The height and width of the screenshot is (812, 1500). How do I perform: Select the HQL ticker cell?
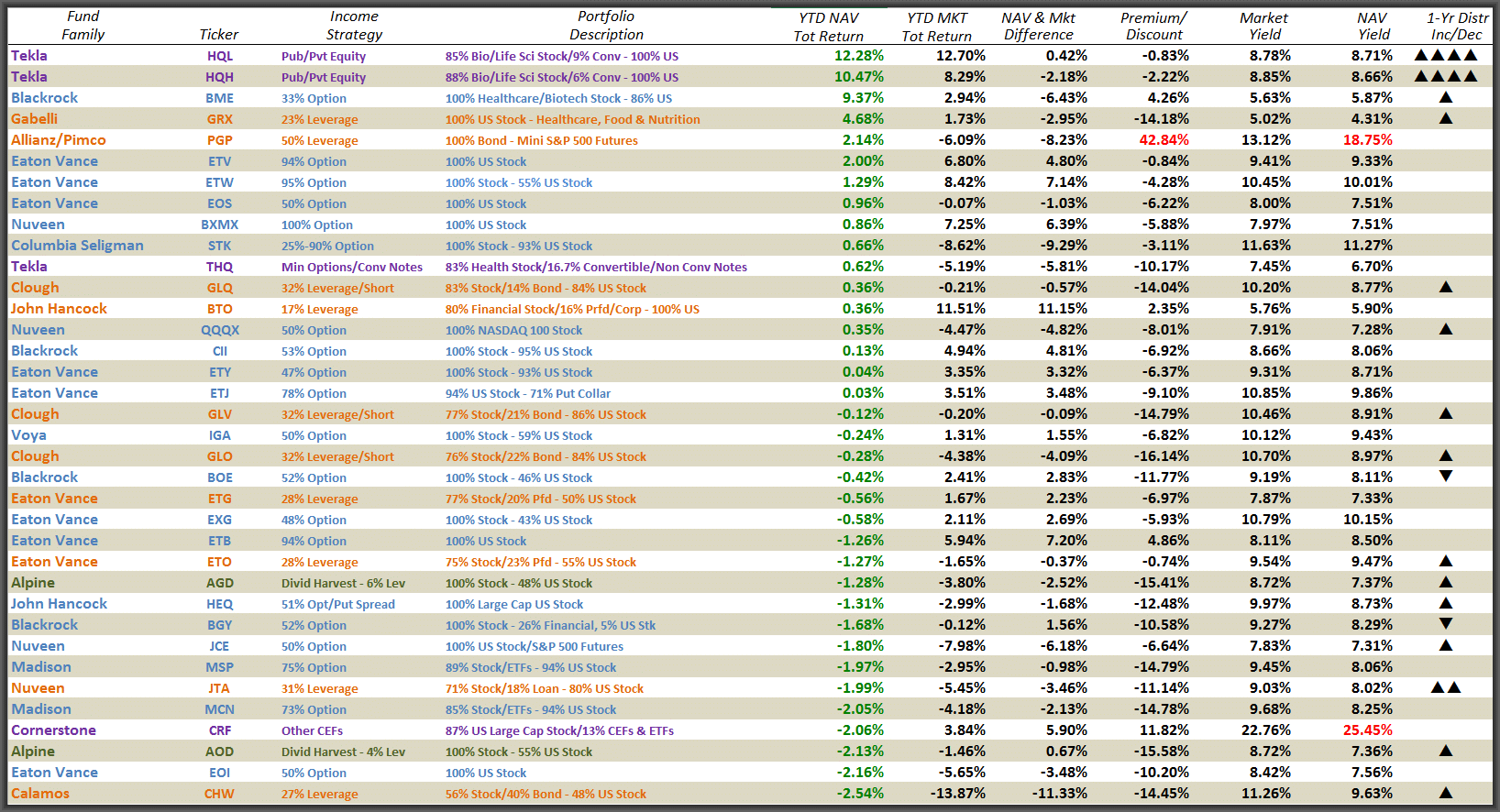[220, 56]
